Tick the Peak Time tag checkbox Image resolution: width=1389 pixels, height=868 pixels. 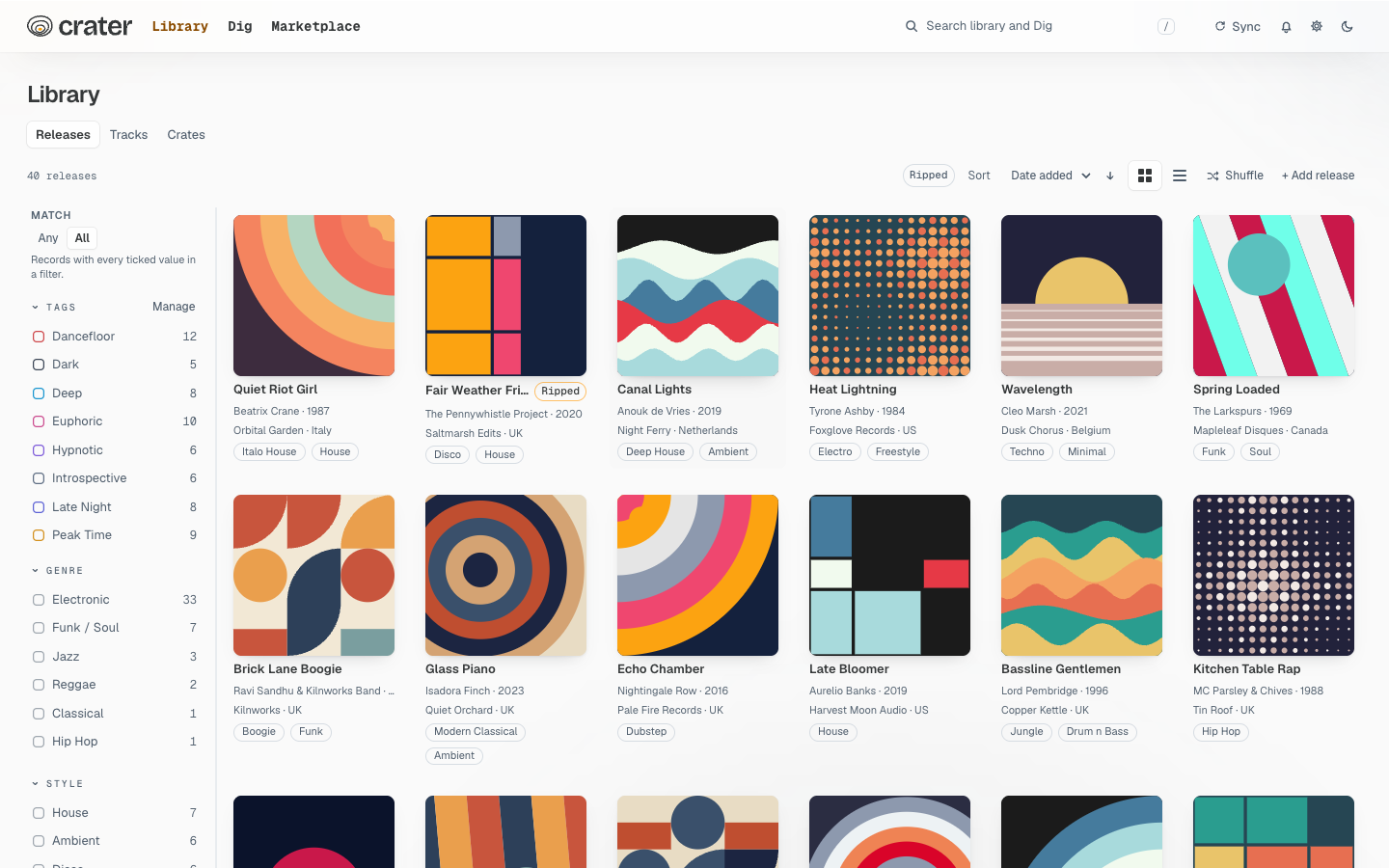39,535
